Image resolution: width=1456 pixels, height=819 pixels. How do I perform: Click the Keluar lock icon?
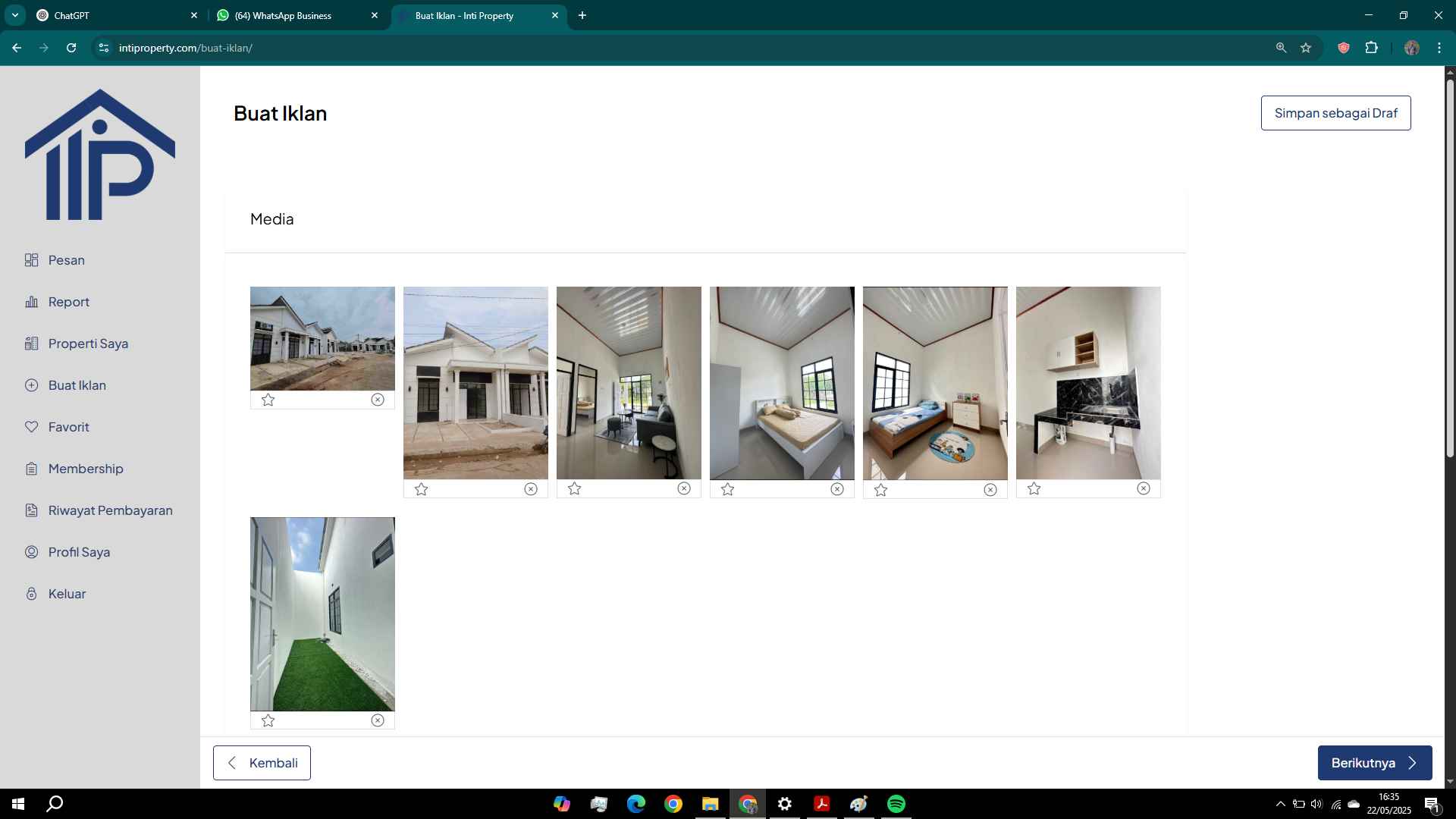(31, 594)
